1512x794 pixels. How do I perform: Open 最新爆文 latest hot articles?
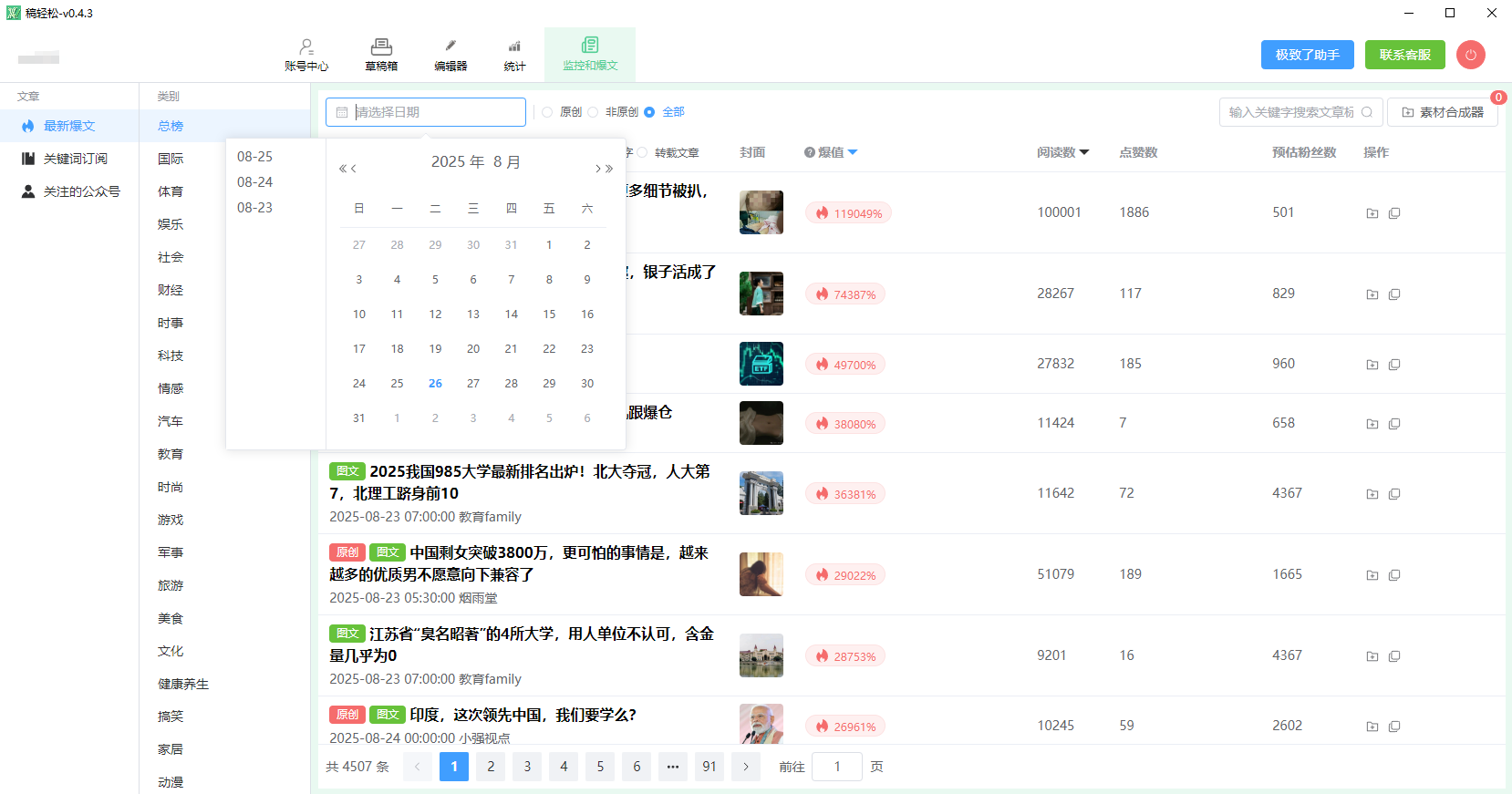69,126
